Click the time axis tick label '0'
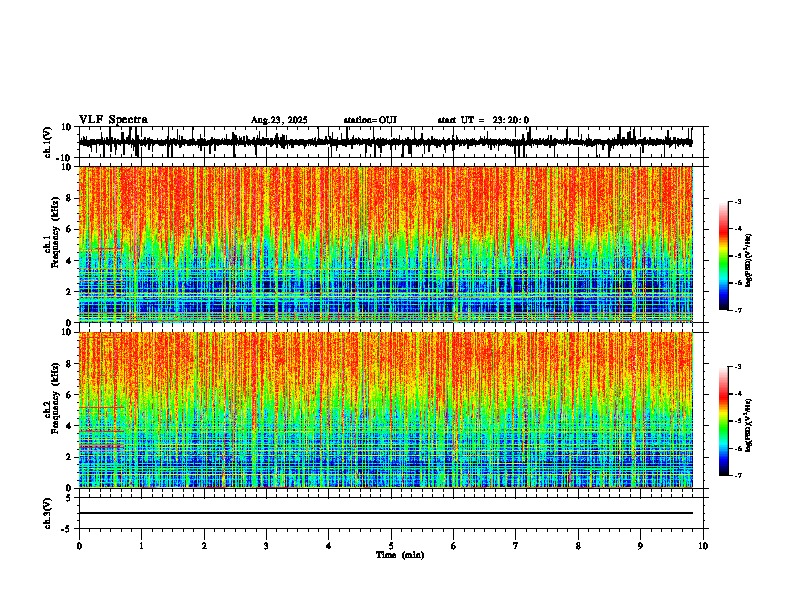Image resolution: width=792 pixels, height=612 pixels. click(x=79, y=546)
